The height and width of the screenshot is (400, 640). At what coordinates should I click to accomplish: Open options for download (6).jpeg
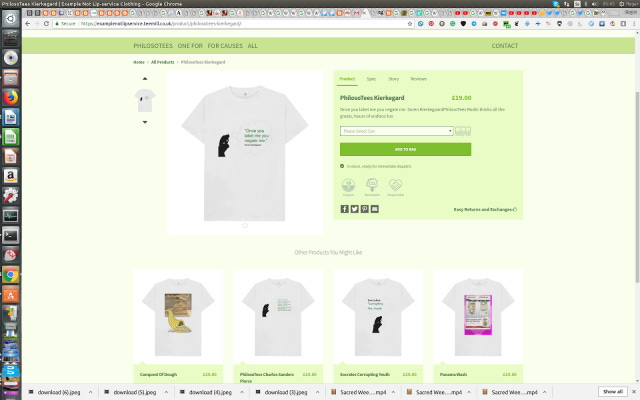click(91, 392)
